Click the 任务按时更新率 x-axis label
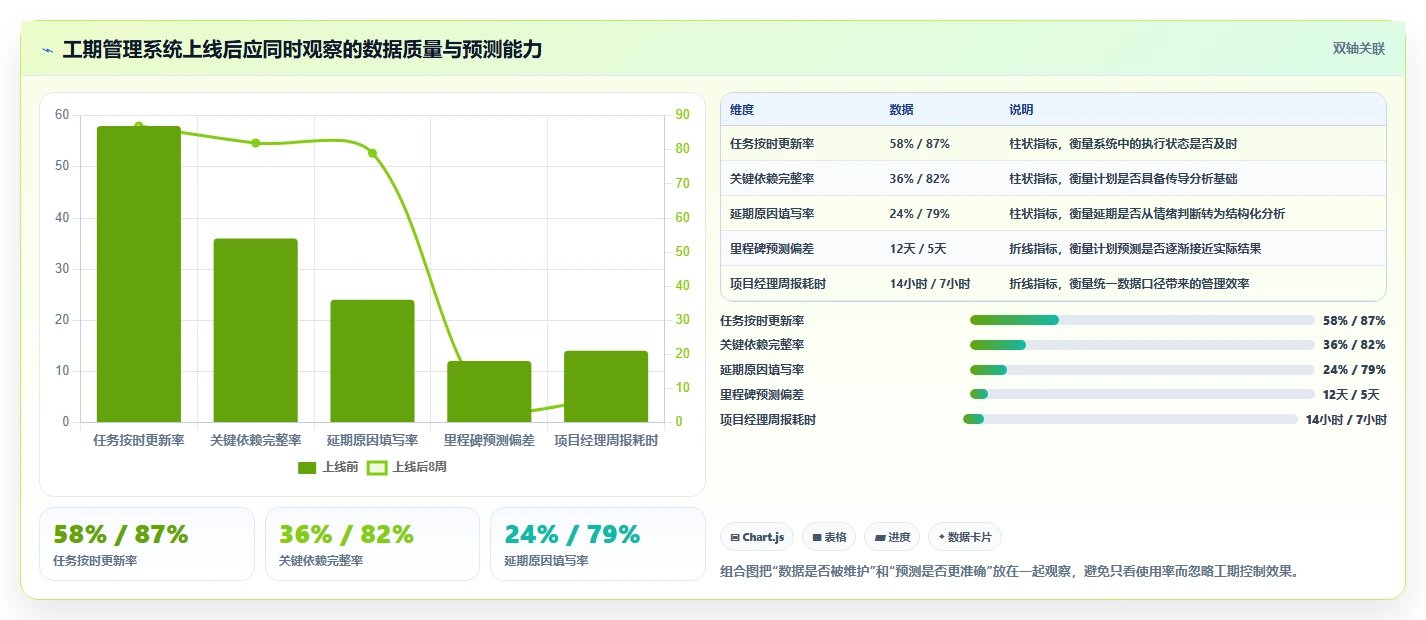Screen dimensions: 1426x620 pos(139,440)
